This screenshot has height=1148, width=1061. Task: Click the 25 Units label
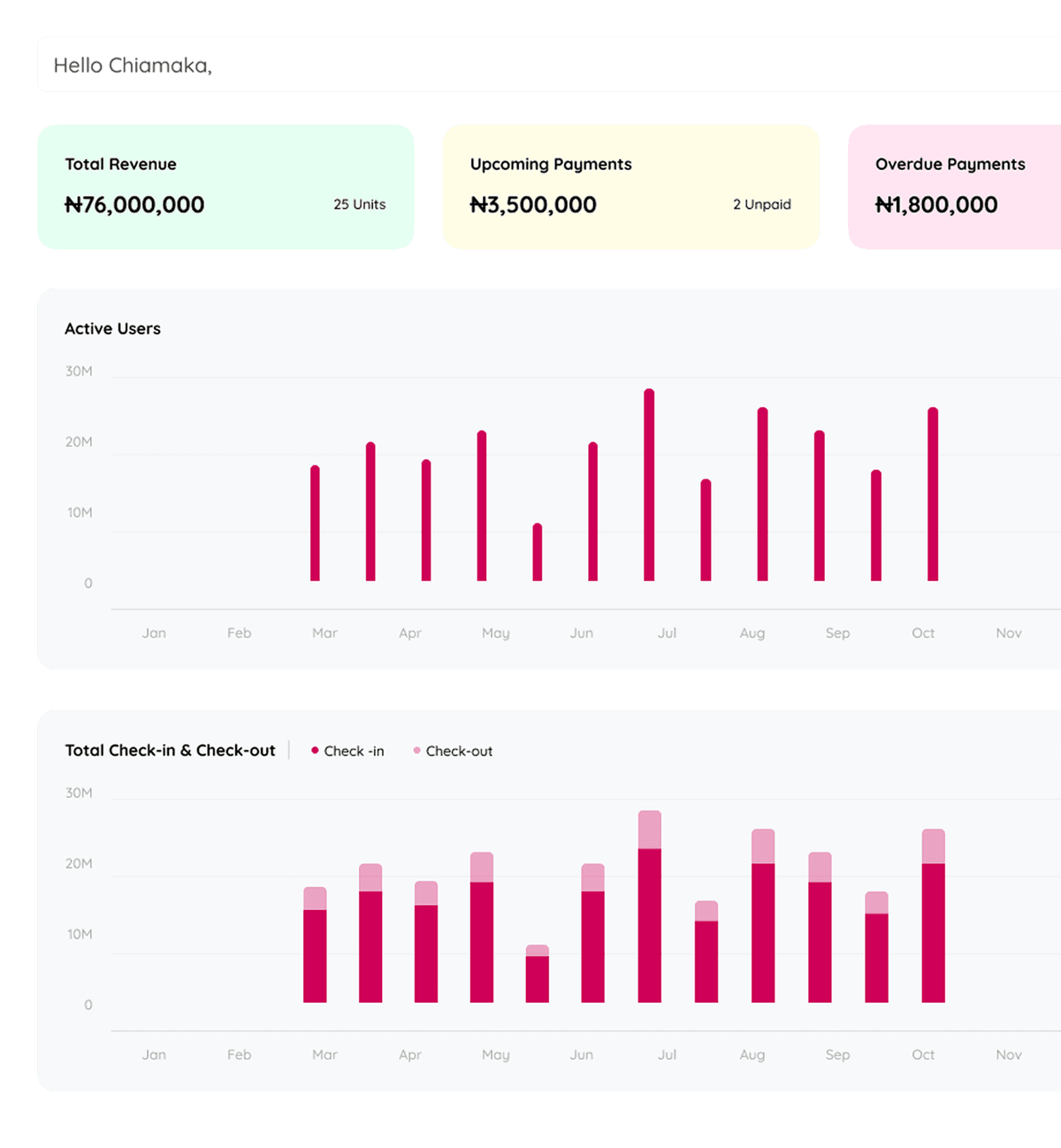359,204
